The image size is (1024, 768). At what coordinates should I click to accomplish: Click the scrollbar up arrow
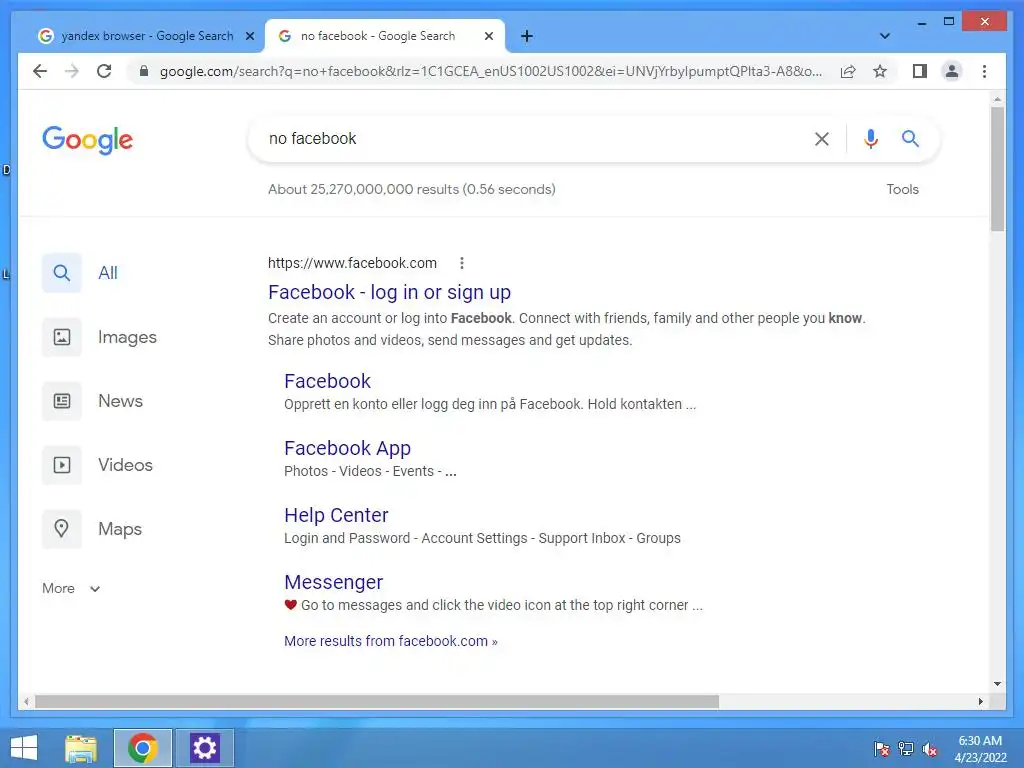click(997, 99)
